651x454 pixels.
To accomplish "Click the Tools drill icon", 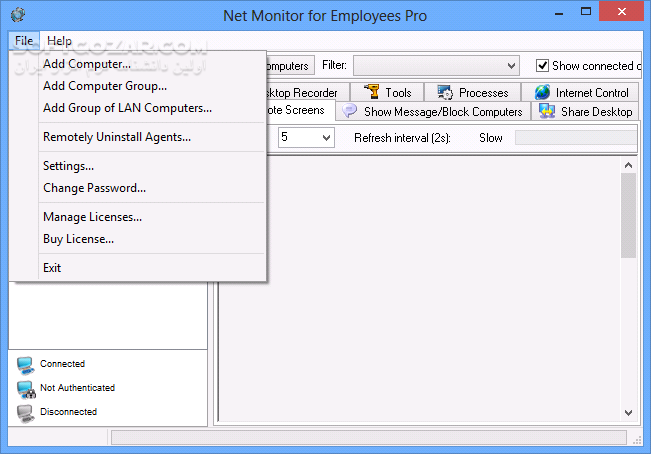I will click(372, 92).
